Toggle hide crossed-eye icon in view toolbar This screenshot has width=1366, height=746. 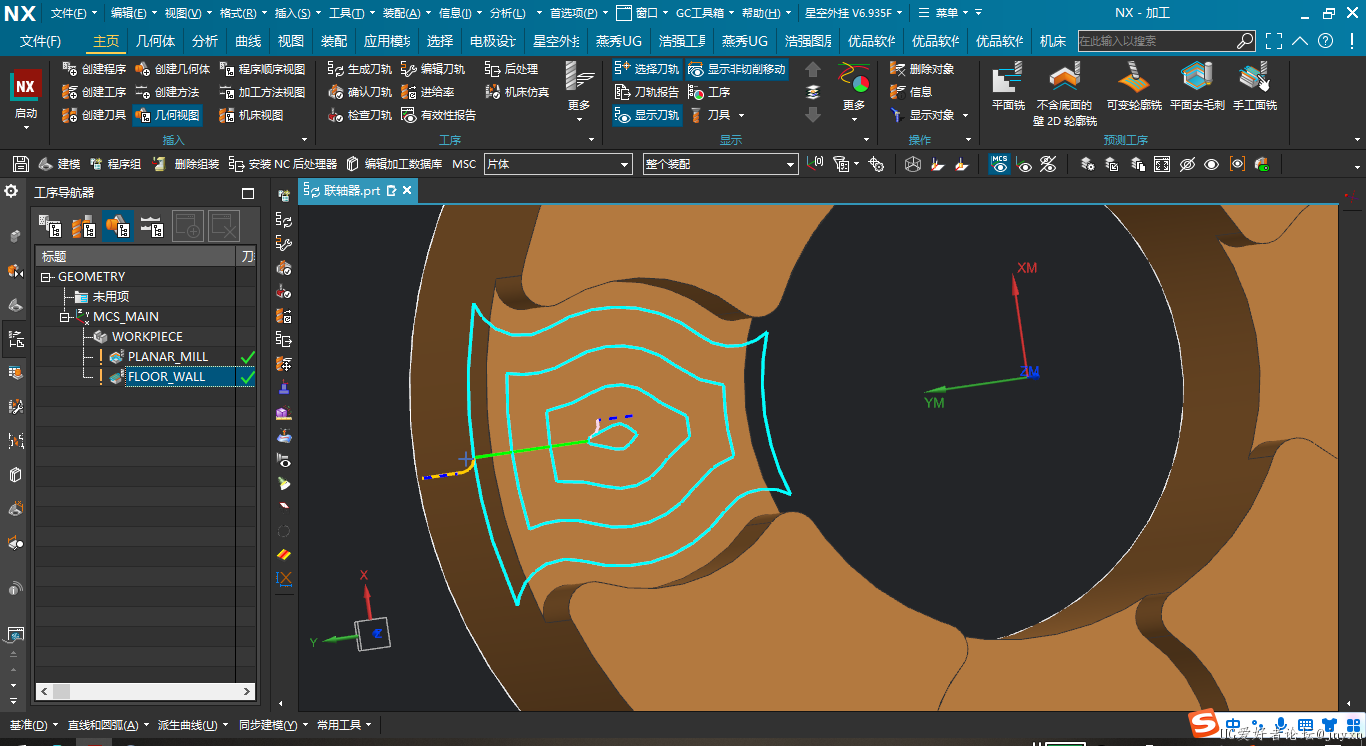tap(1187, 164)
